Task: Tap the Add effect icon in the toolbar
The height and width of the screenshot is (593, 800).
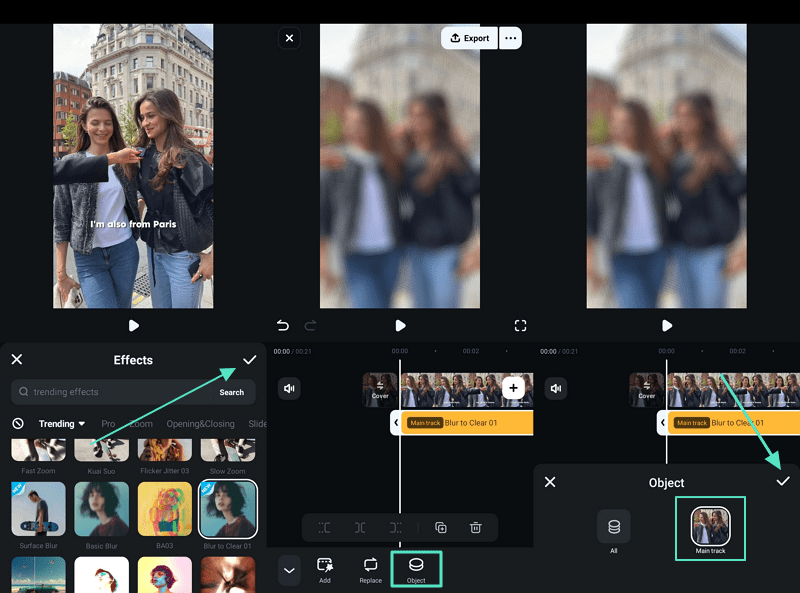Action: [324, 569]
